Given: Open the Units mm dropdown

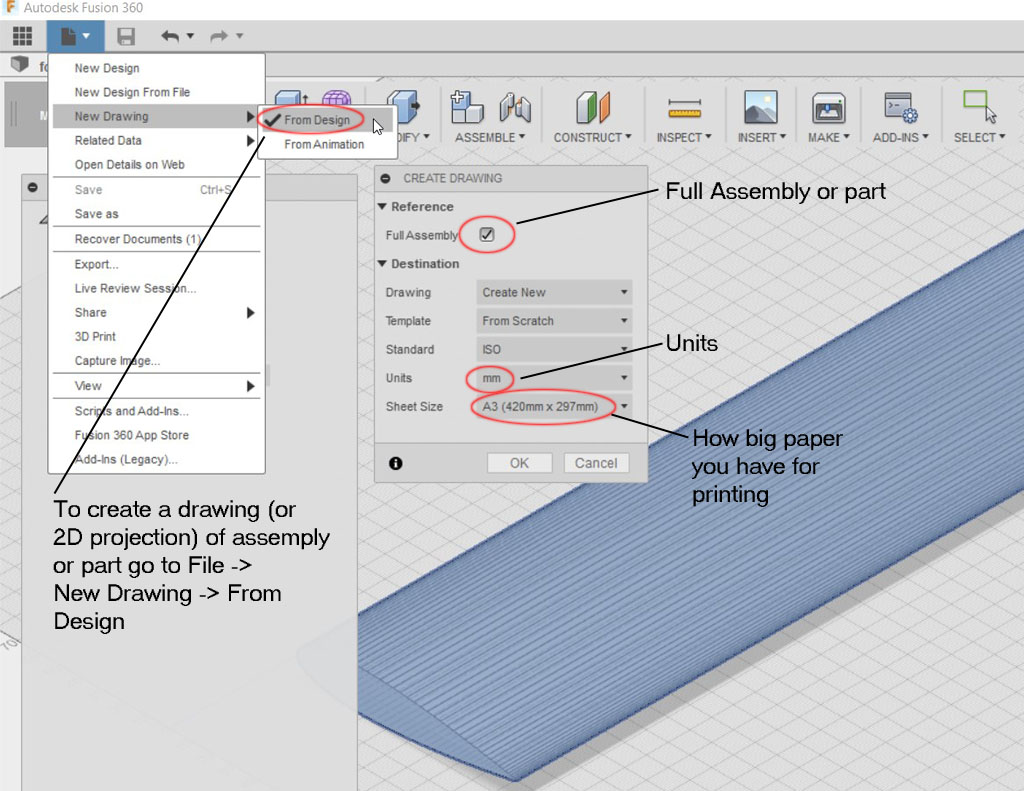Looking at the screenshot, I should click(554, 378).
